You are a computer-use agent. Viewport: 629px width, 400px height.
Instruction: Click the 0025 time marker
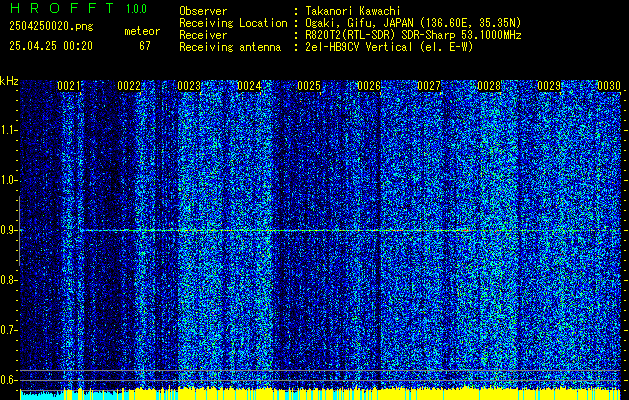tap(309, 86)
